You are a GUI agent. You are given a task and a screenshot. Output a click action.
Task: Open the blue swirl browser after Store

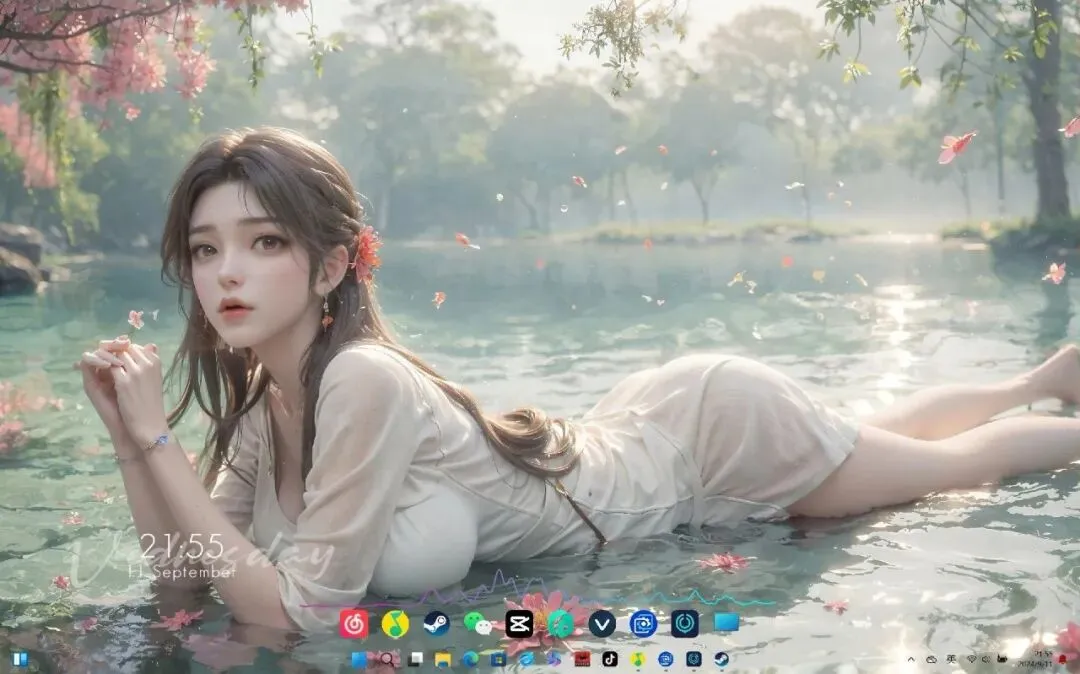(526, 660)
